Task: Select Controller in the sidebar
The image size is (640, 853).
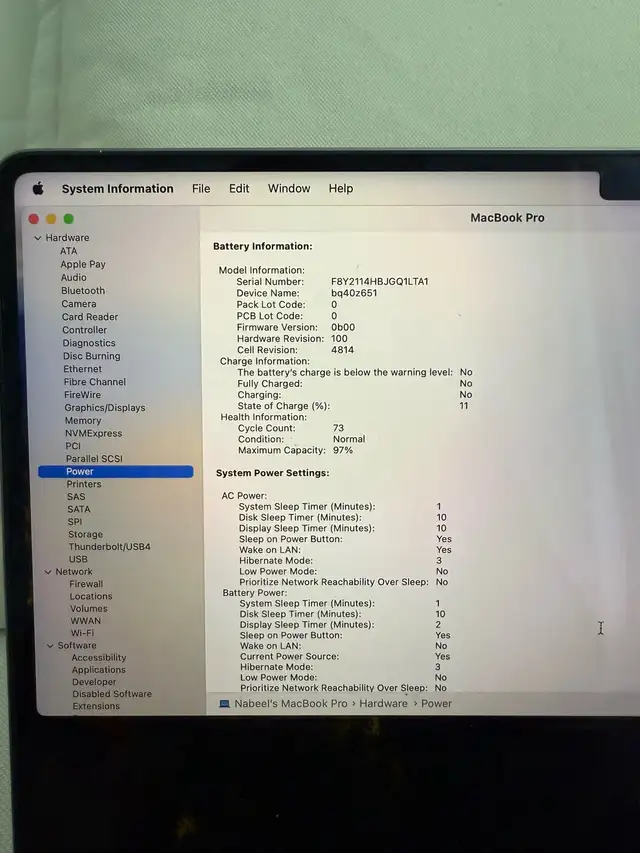Action: (84, 330)
